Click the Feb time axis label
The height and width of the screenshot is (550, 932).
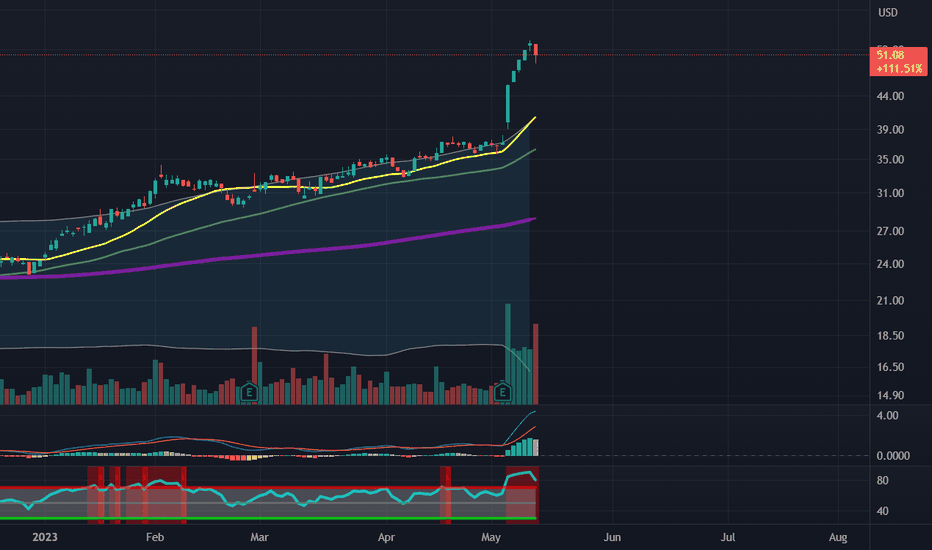155,537
